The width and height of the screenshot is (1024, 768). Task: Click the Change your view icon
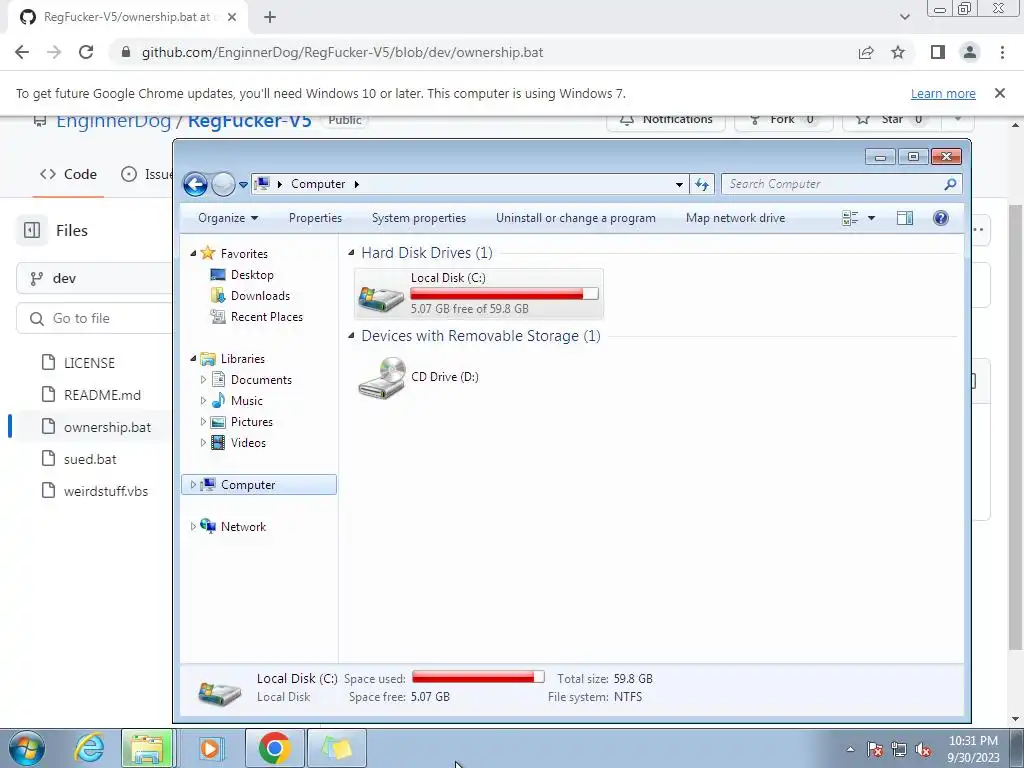850,218
